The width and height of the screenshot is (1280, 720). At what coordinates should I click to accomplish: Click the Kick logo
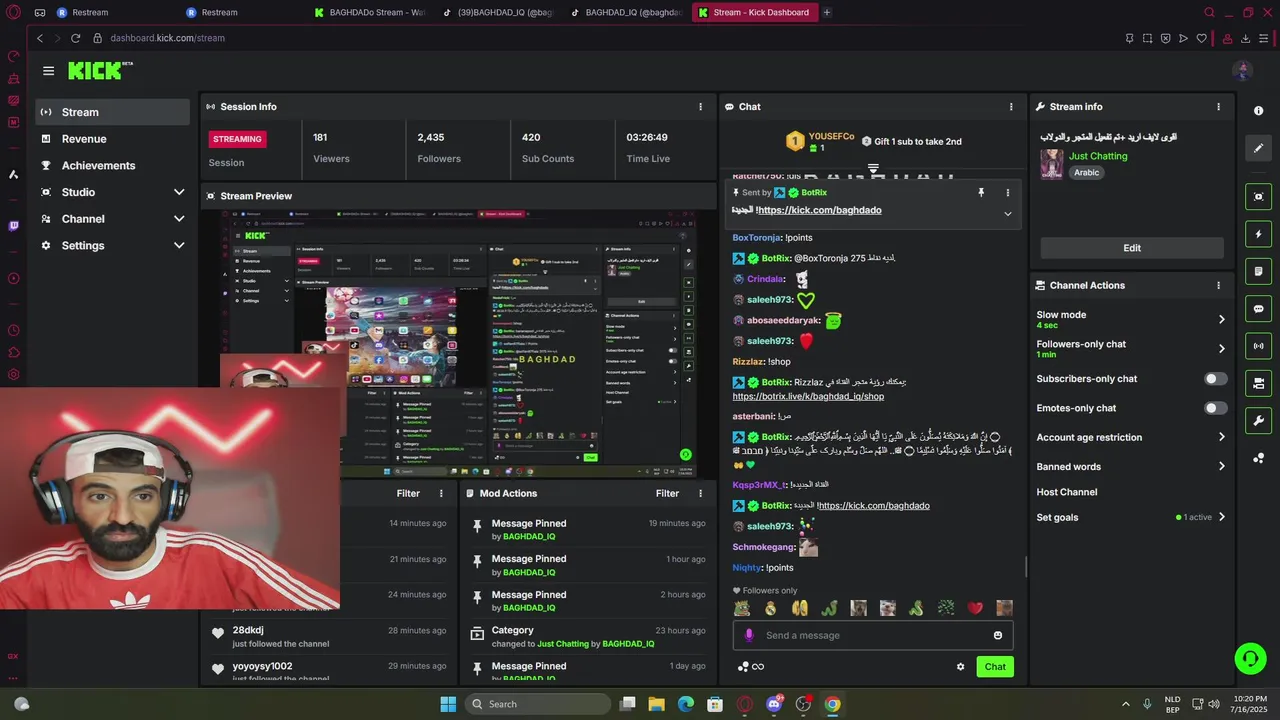(x=100, y=70)
